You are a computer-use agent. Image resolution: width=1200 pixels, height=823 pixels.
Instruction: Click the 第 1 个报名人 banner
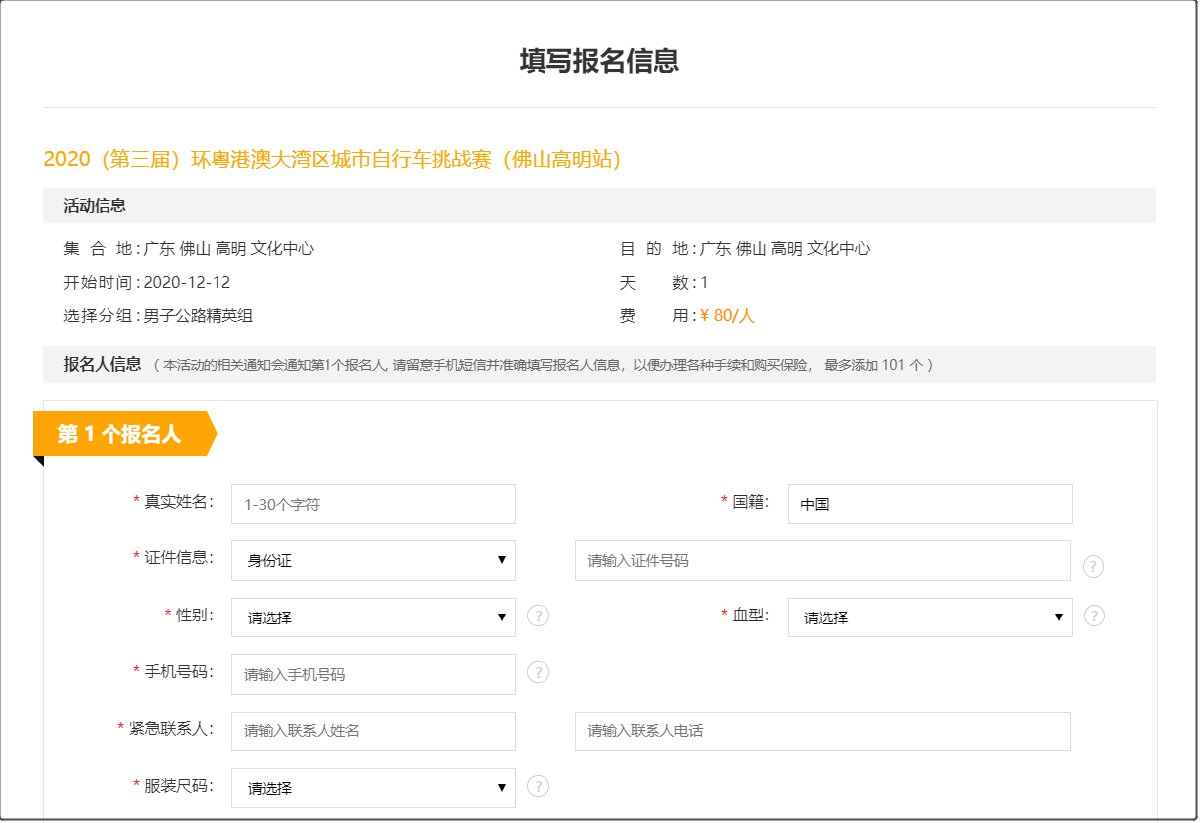120,434
